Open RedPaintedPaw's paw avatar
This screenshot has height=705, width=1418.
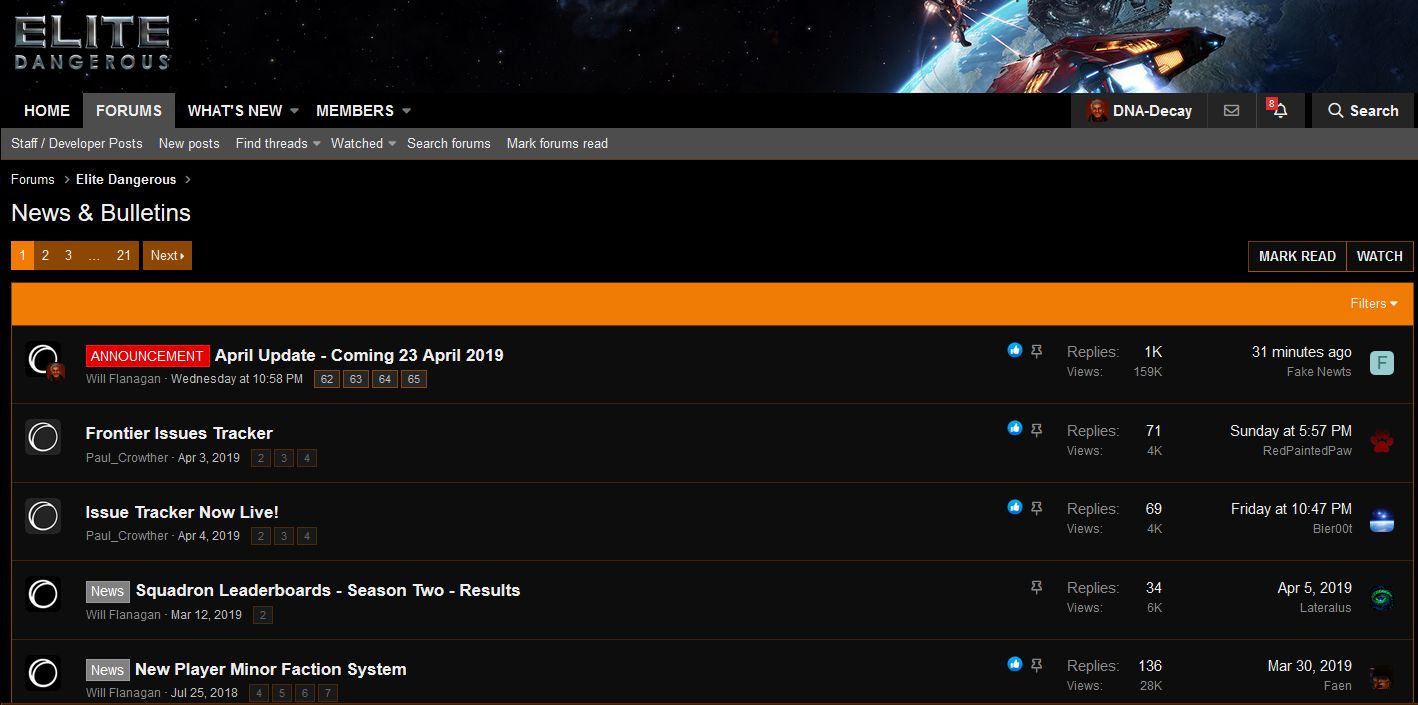pyautogui.click(x=1381, y=441)
